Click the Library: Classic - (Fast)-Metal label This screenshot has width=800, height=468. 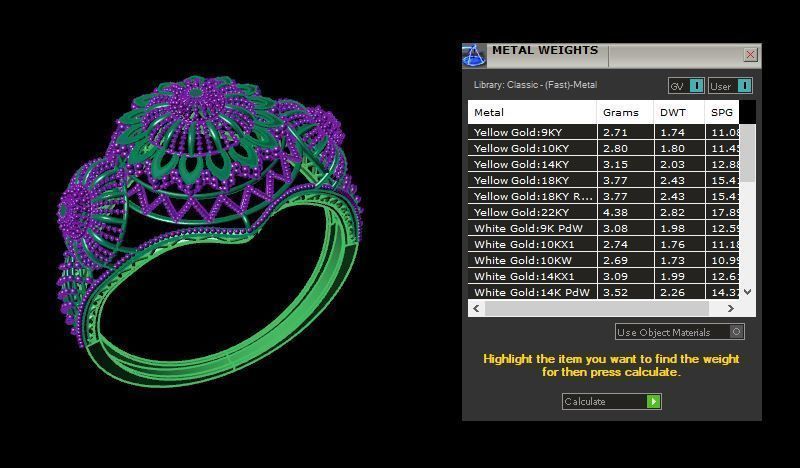pyautogui.click(x=535, y=85)
